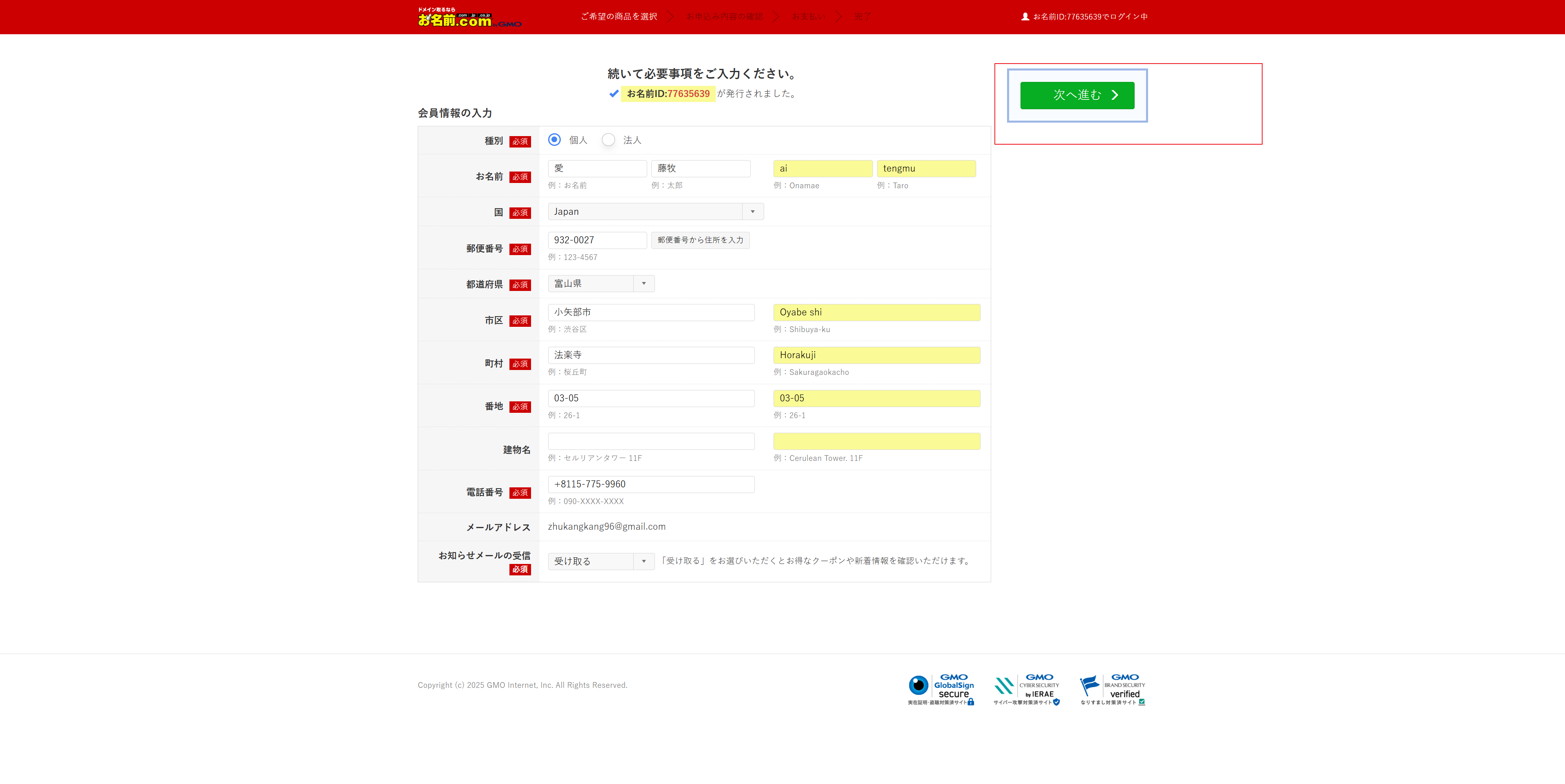Click the お名前.com logo
Screen dimensions: 1565x784
(469, 18)
